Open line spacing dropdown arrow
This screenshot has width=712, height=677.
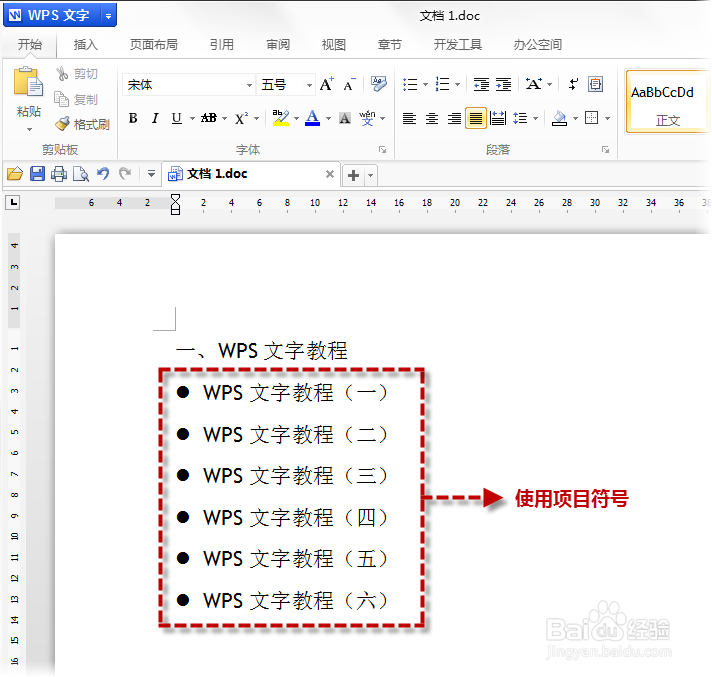click(x=535, y=119)
